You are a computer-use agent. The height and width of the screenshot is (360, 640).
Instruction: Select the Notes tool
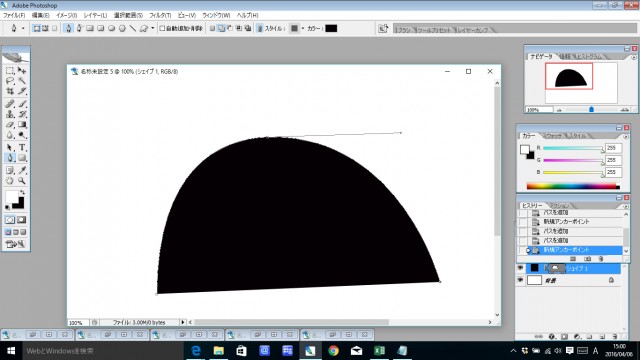click(x=10, y=170)
